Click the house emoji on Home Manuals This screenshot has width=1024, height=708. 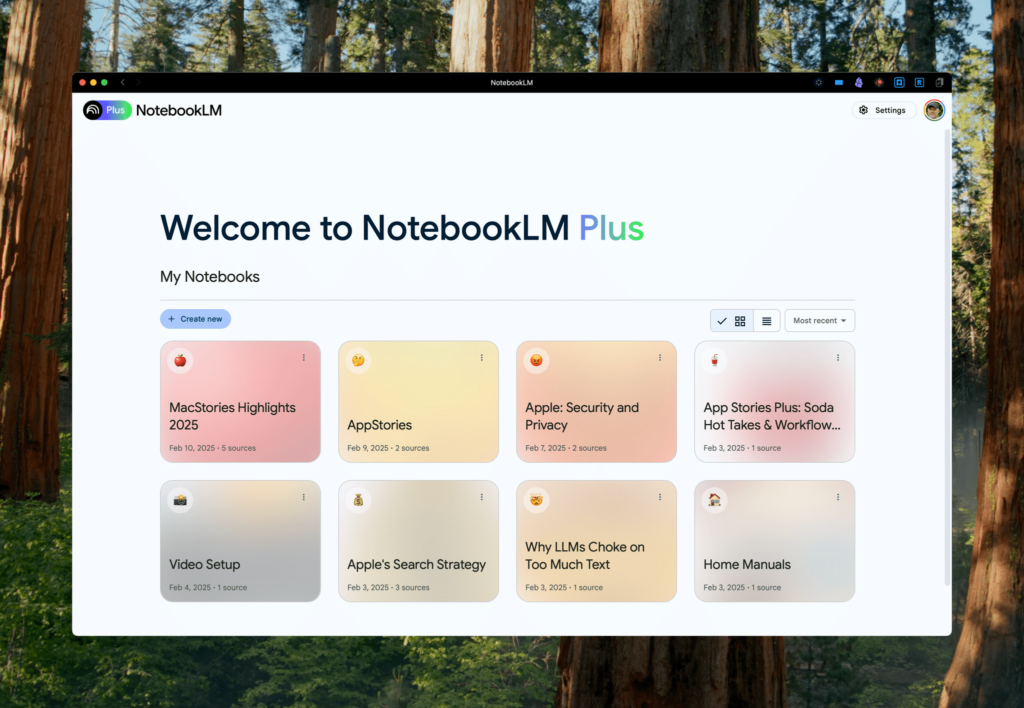714,500
